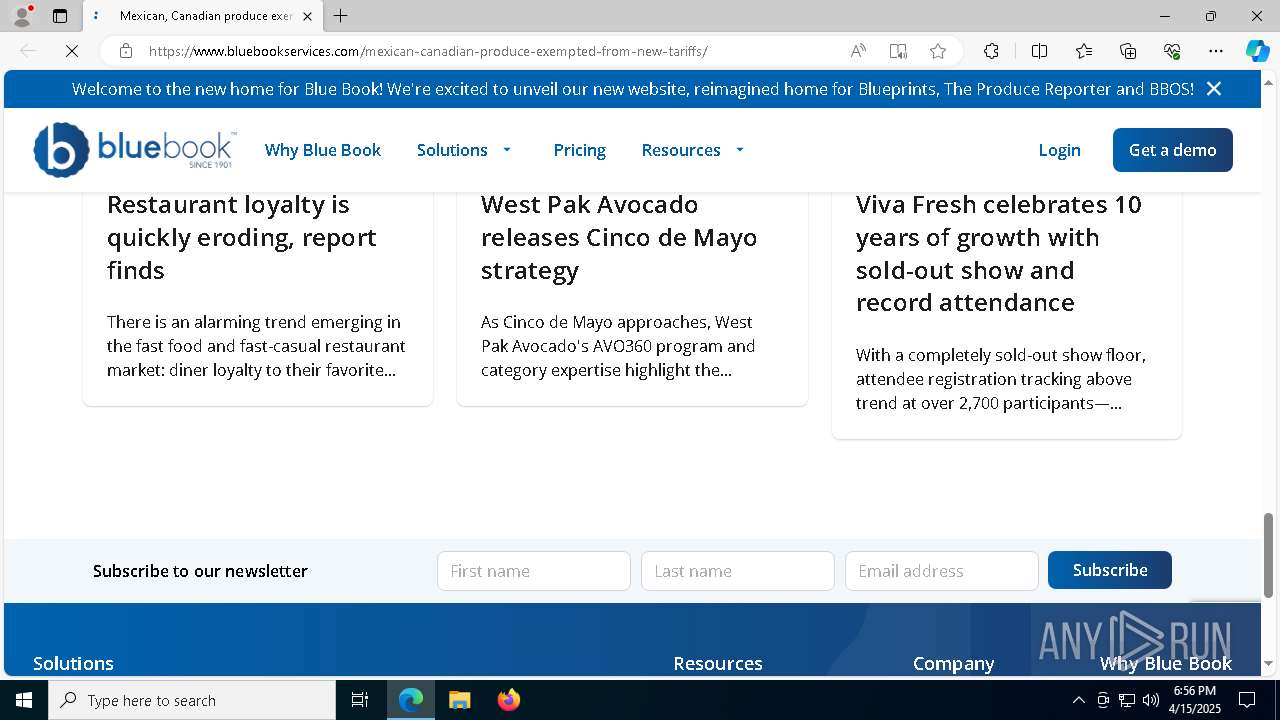Image resolution: width=1280 pixels, height=720 pixels.
Task: Dismiss the welcome banner with the X
Action: pyautogui.click(x=1214, y=89)
